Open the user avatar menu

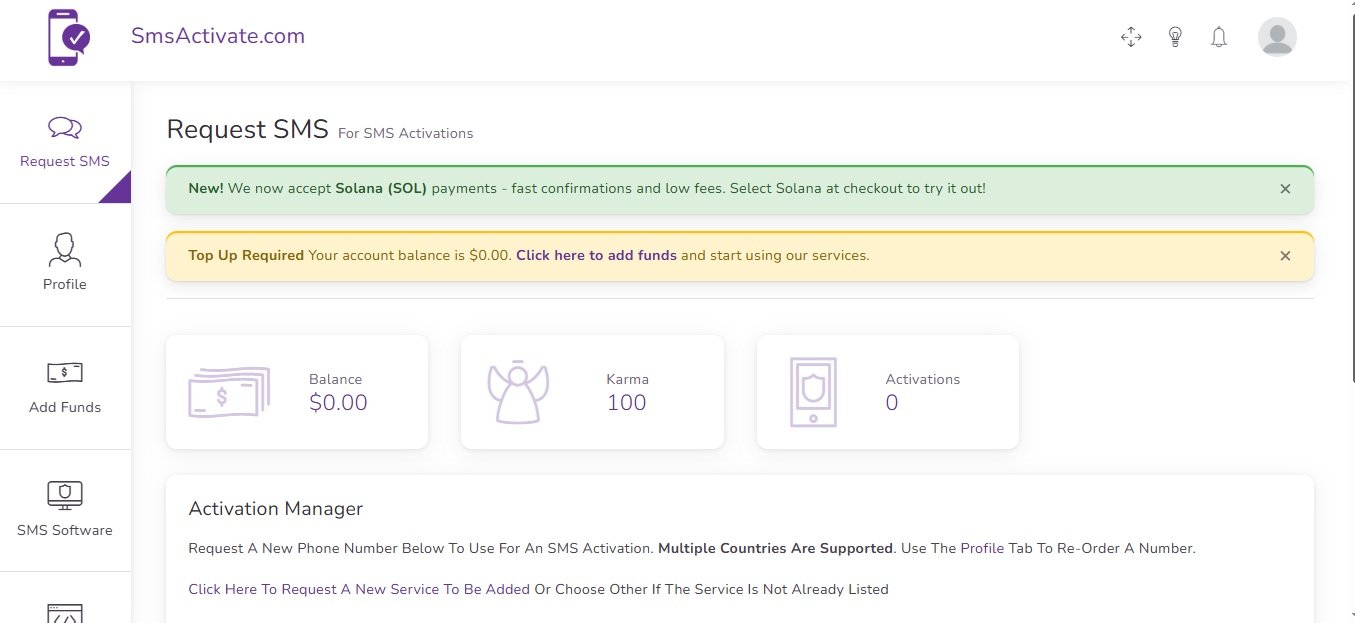tap(1277, 37)
